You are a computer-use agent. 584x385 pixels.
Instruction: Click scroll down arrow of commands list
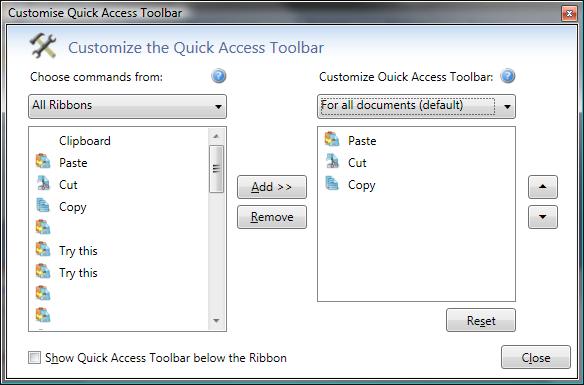[216, 321]
